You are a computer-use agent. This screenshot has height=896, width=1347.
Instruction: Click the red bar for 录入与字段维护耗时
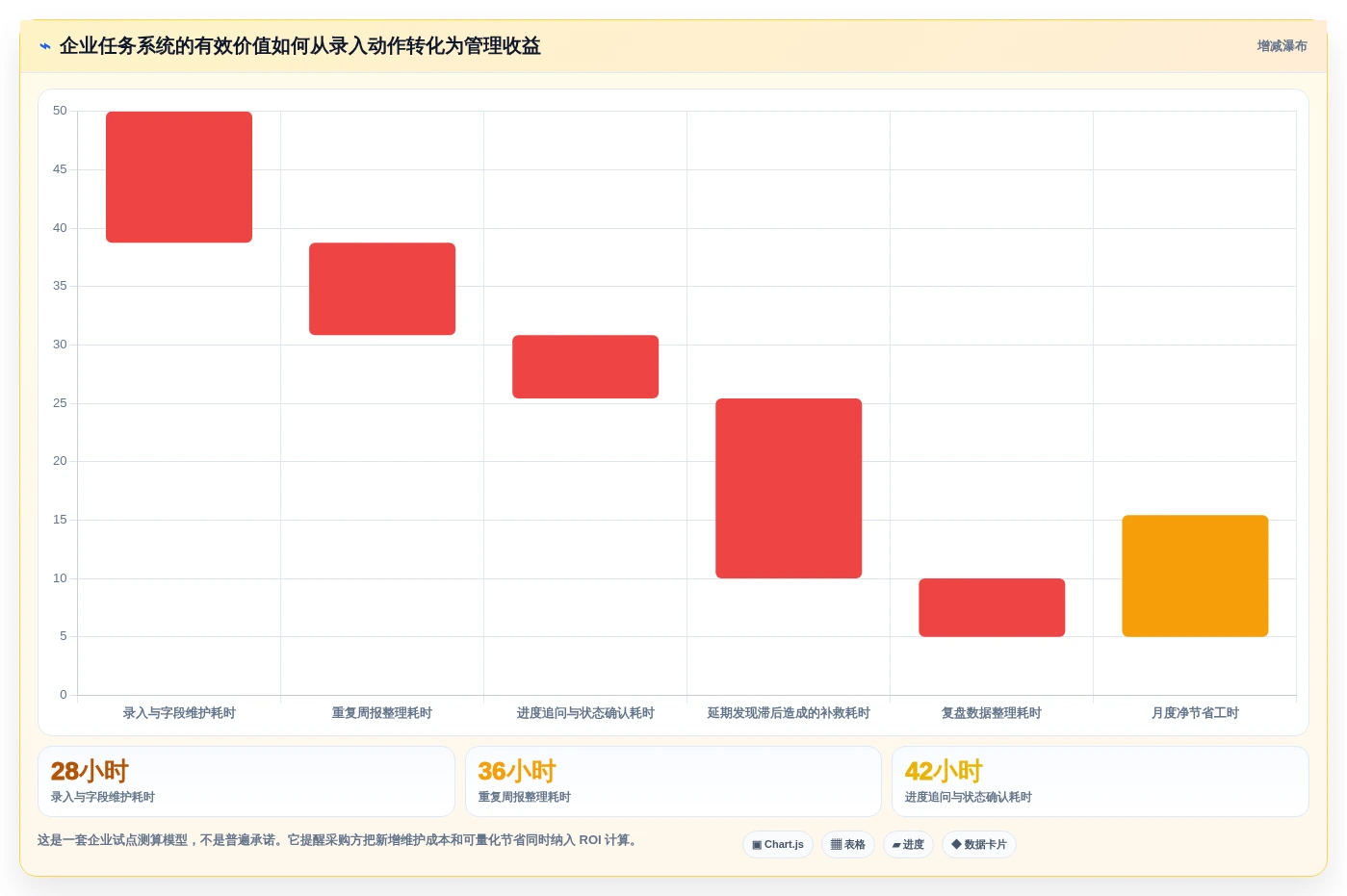tap(179, 177)
